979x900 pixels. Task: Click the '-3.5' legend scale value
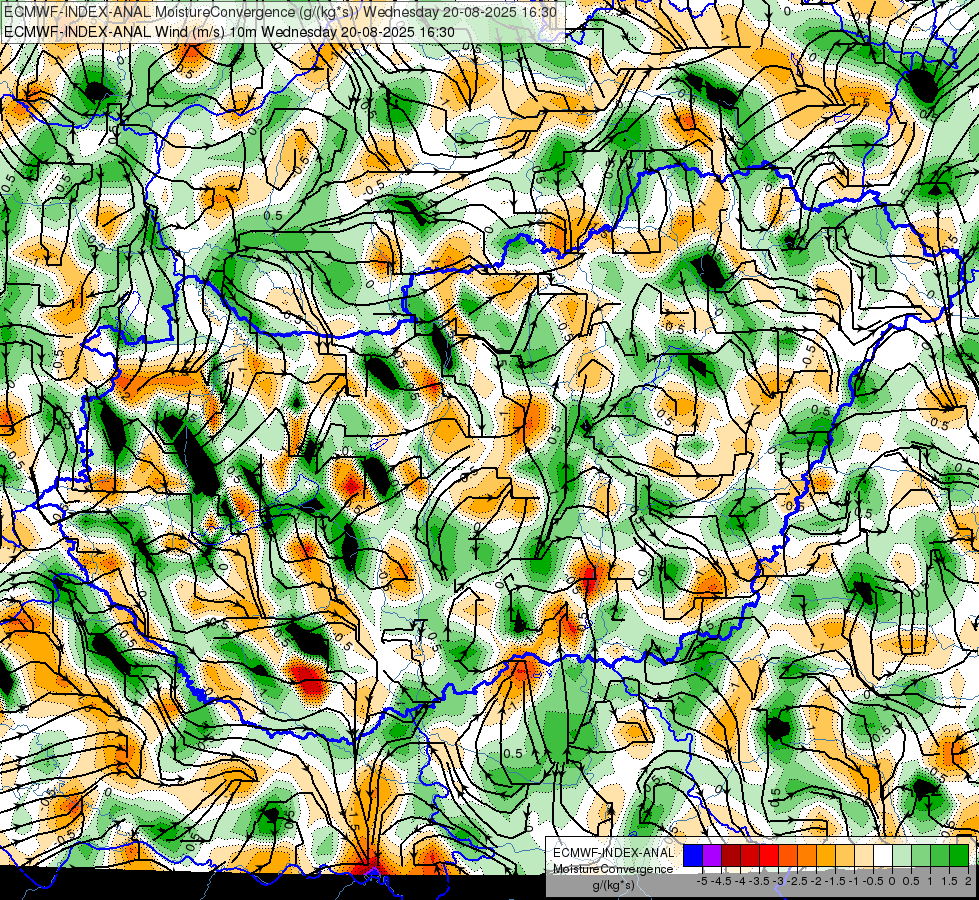(759, 881)
